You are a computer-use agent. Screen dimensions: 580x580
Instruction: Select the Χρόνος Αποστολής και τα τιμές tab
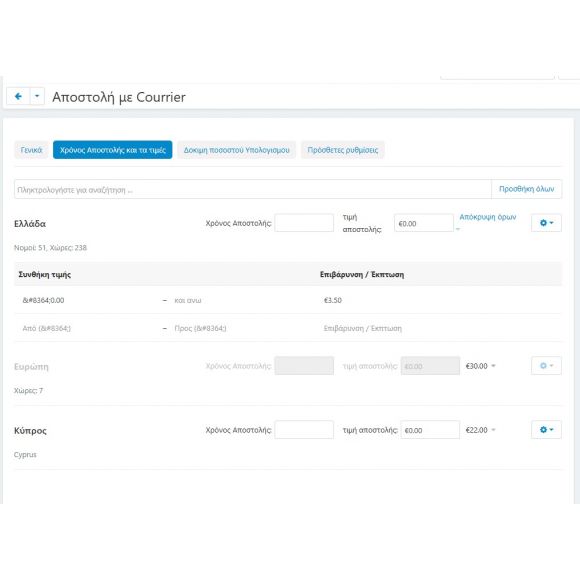tap(112, 150)
